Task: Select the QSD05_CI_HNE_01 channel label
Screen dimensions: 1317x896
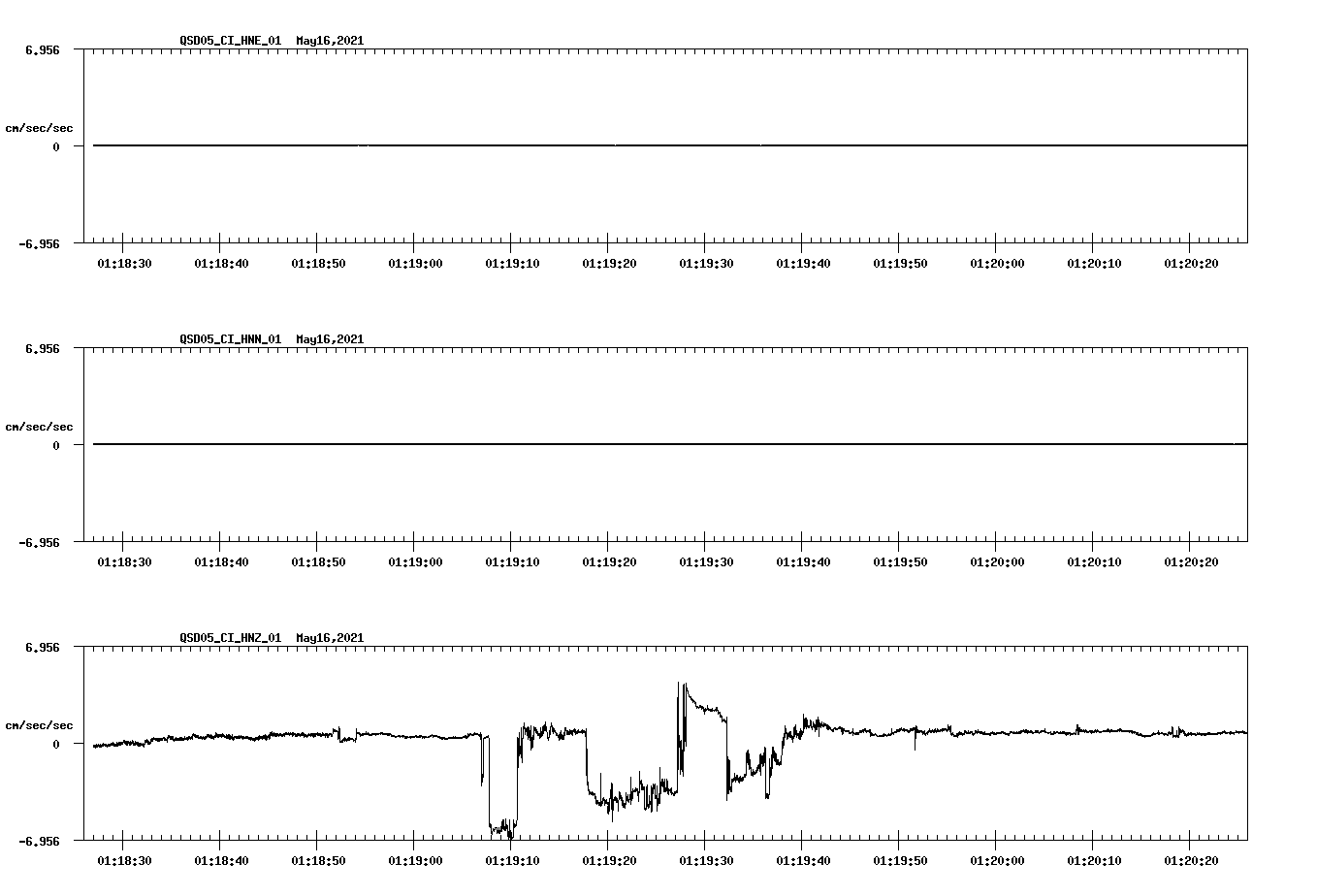Action: [x=229, y=42]
